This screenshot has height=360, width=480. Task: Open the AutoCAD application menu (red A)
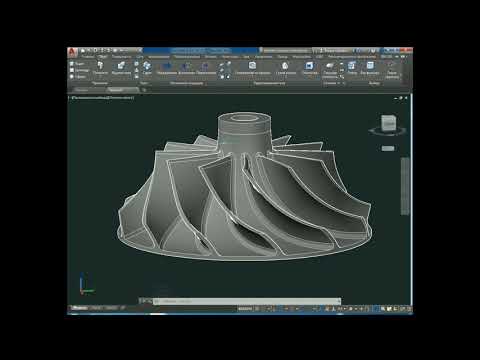pos(72,52)
